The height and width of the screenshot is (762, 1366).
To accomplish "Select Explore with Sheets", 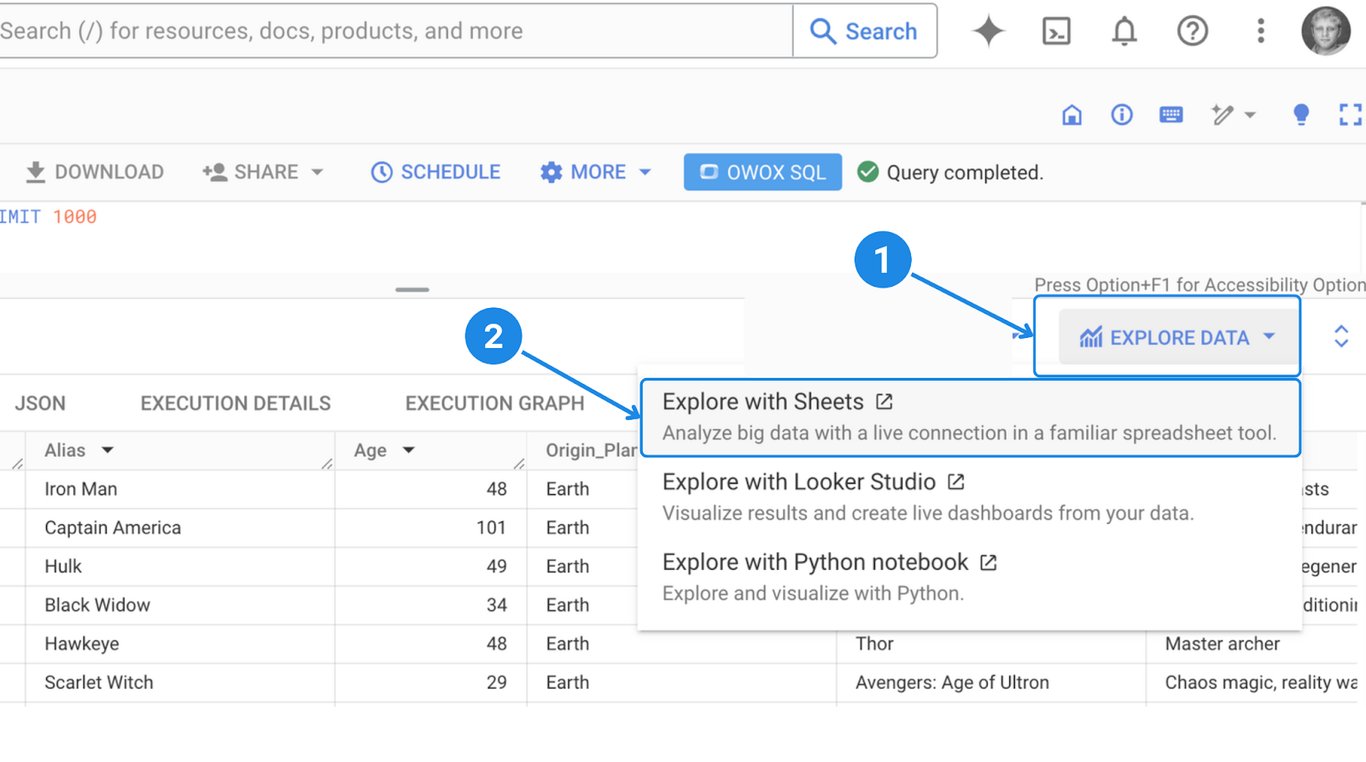I will point(969,417).
